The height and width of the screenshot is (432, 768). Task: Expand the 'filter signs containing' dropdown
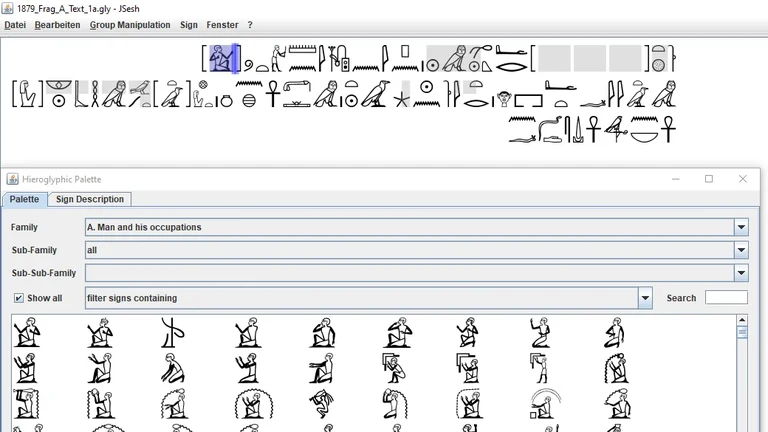pos(645,298)
